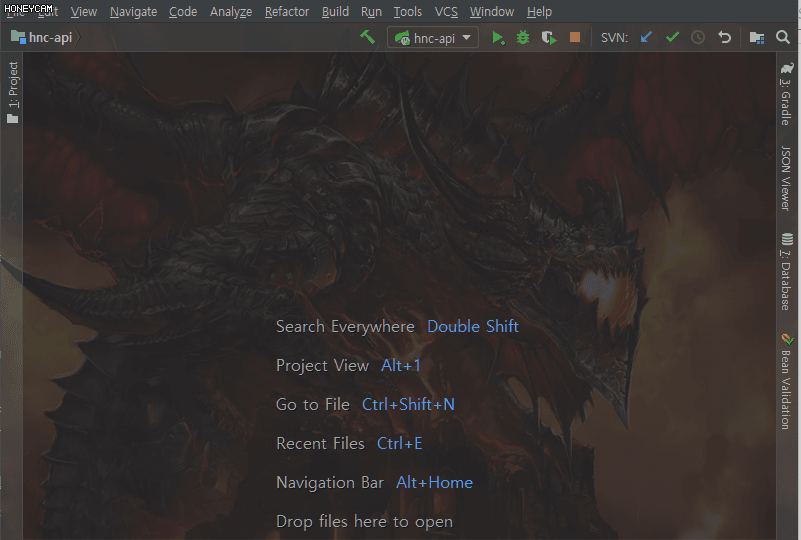Click the Alt+1 Project View hint
The width and height of the screenshot is (801, 540).
[x=401, y=365]
